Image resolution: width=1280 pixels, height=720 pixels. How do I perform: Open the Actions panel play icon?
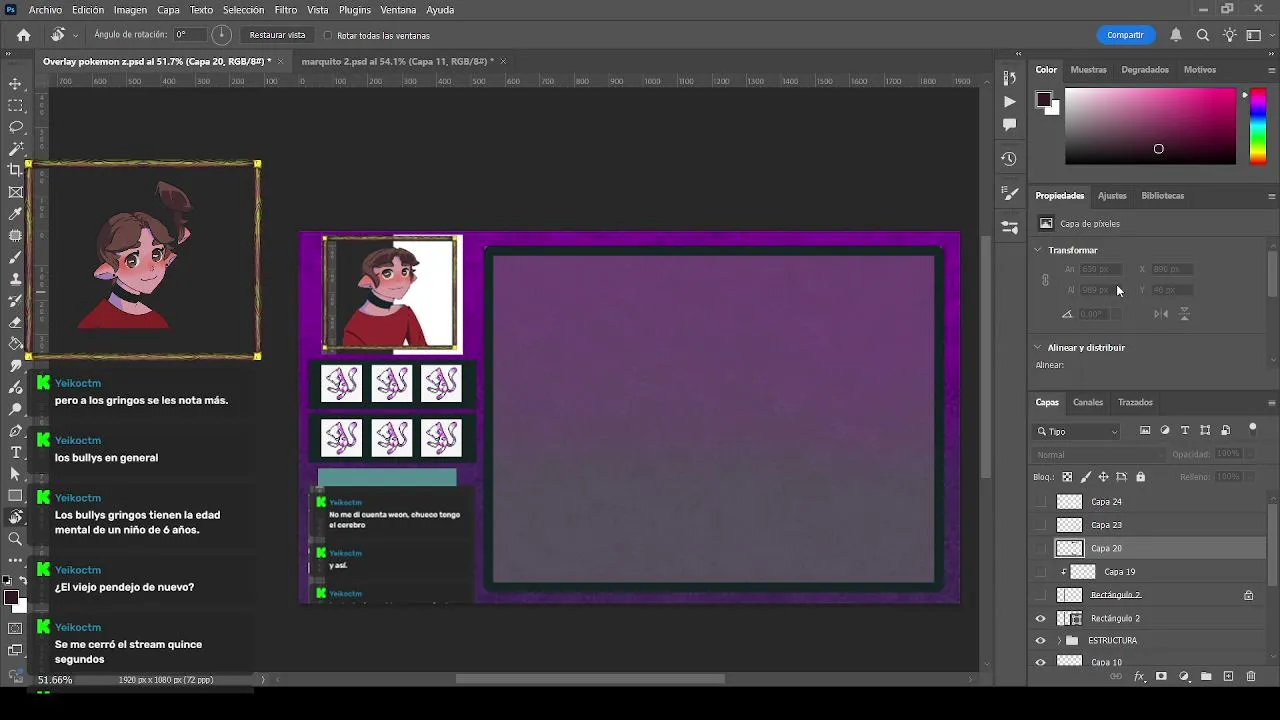click(x=1009, y=101)
